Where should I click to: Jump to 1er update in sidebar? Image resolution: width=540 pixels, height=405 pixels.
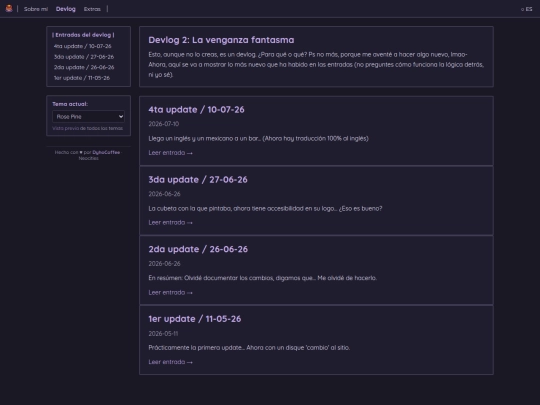[x=82, y=78]
